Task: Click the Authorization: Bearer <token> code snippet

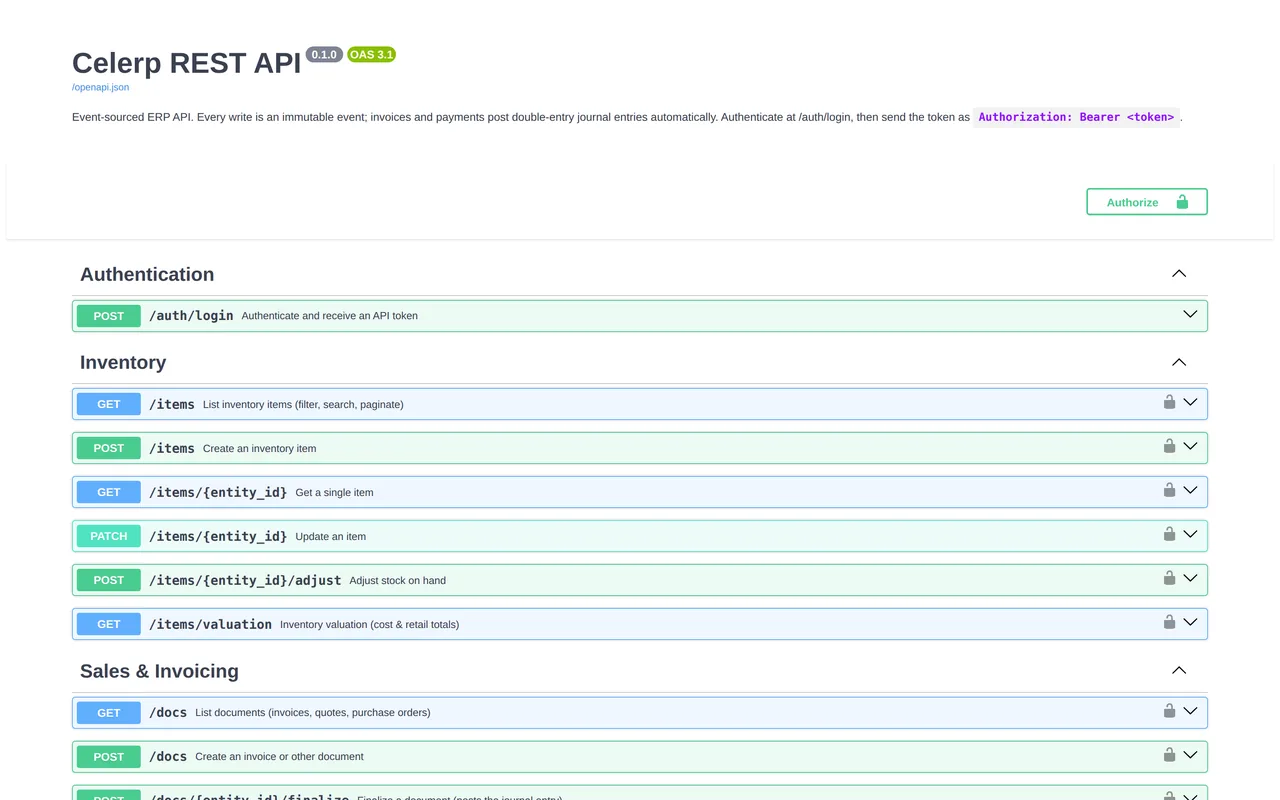Action: click(x=1076, y=117)
